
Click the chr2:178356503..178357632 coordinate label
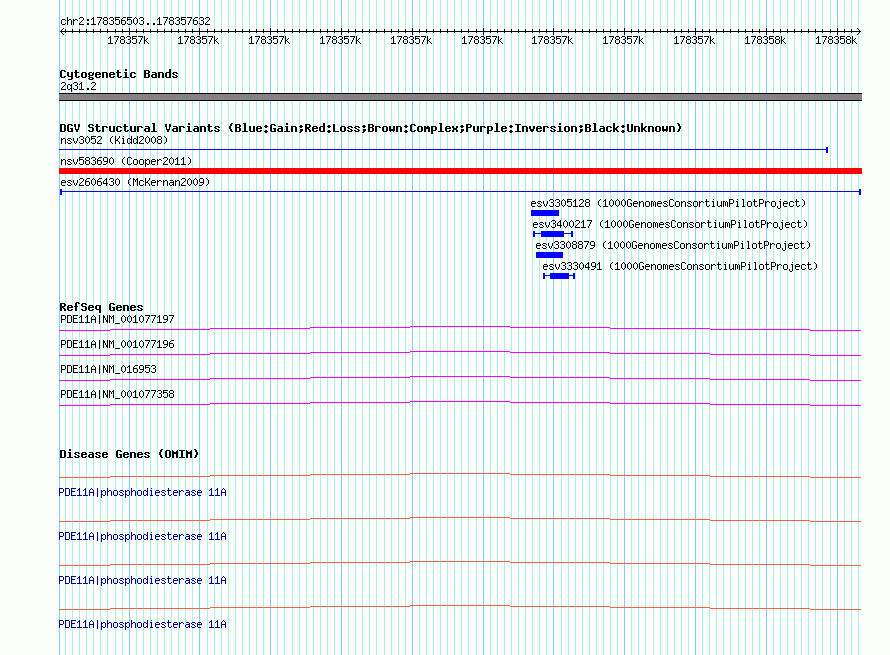(135, 21)
